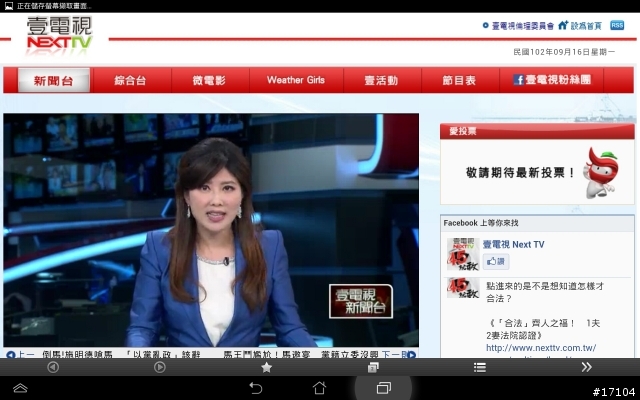Click the post text 點進來的是不是想知道怎樣才合法？
This screenshot has width=640, height=400.
[545, 292]
